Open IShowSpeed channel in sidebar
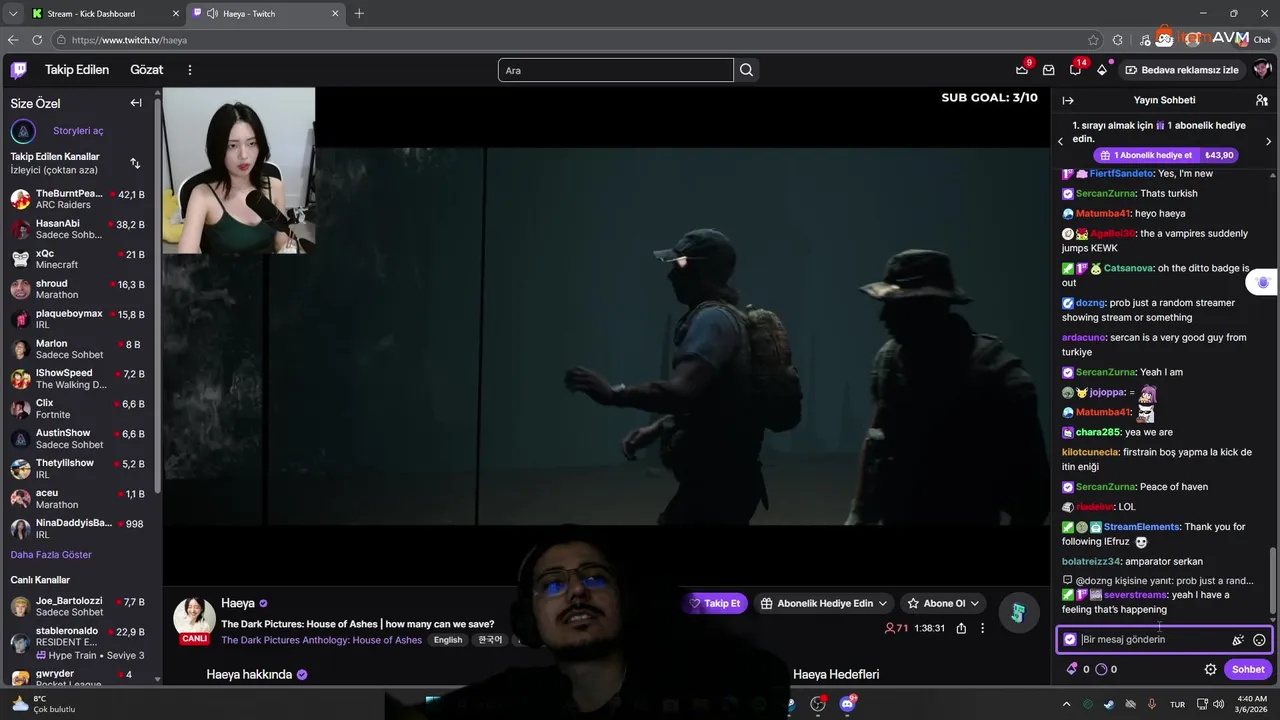Image resolution: width=1280 pixels, height=720 pixels. click(78, 379)
